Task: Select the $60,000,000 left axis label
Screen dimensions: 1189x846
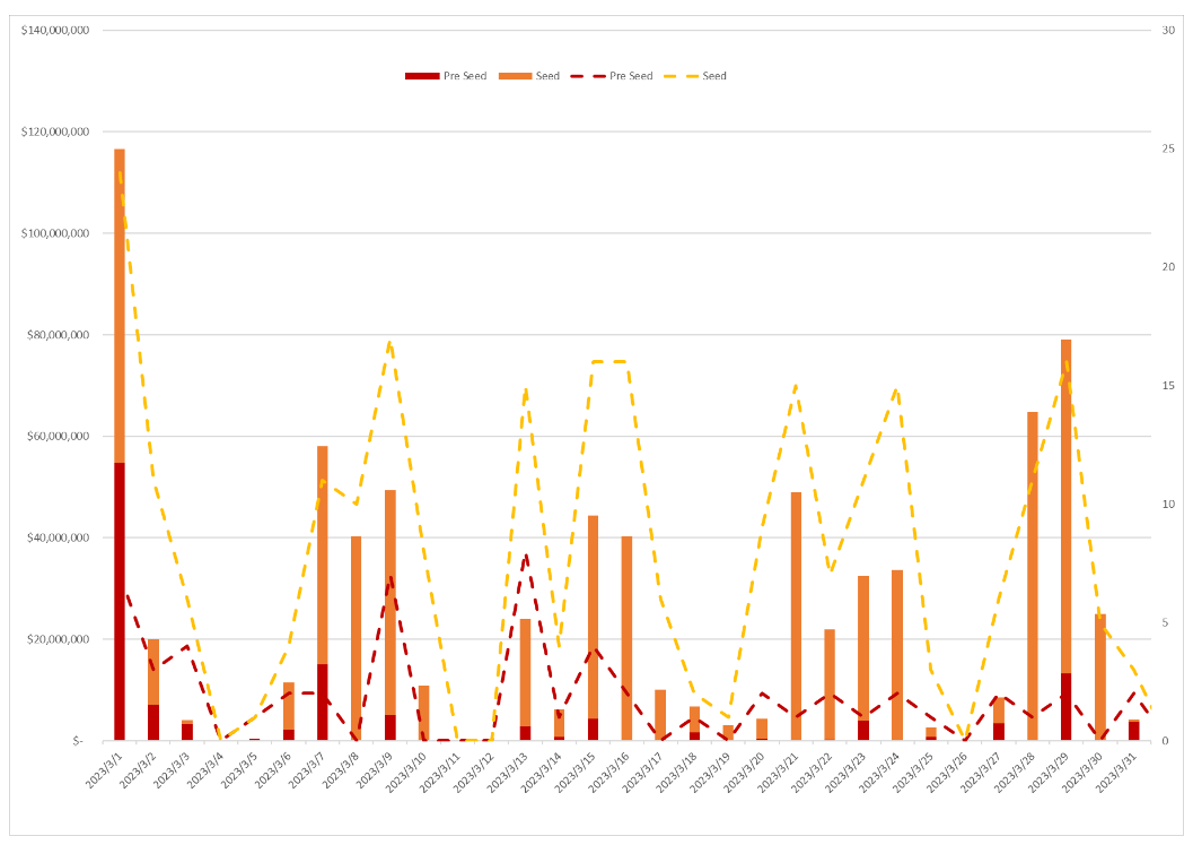Action: pos(55,436)
